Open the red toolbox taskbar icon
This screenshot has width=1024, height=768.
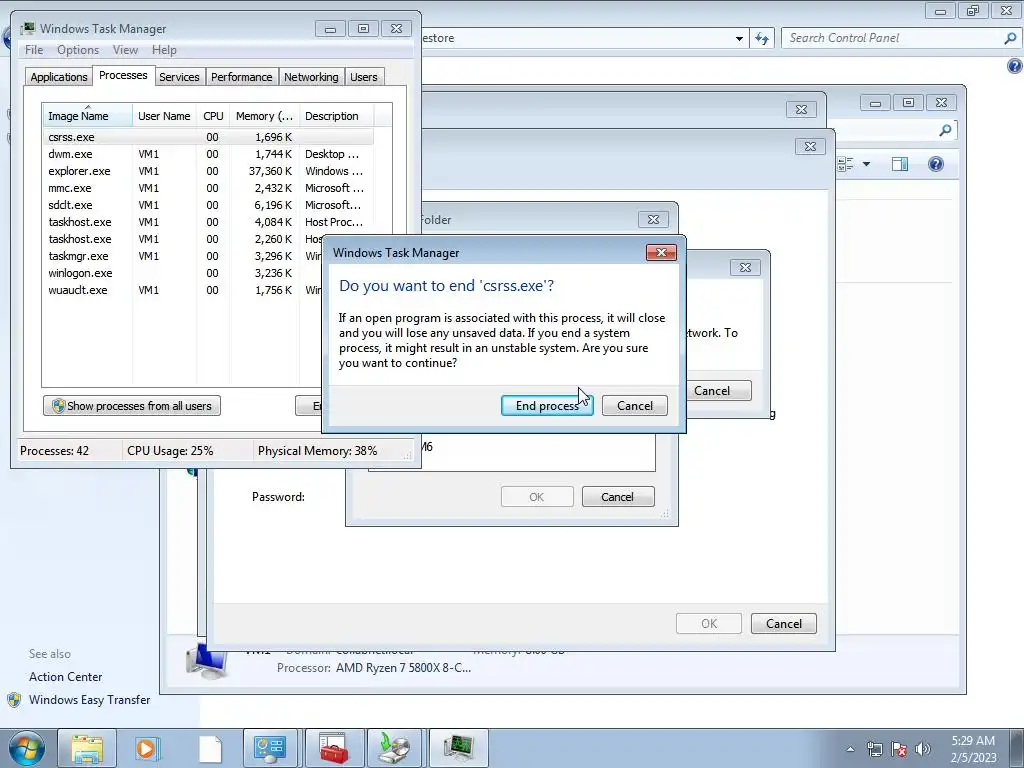click(333, 748)
